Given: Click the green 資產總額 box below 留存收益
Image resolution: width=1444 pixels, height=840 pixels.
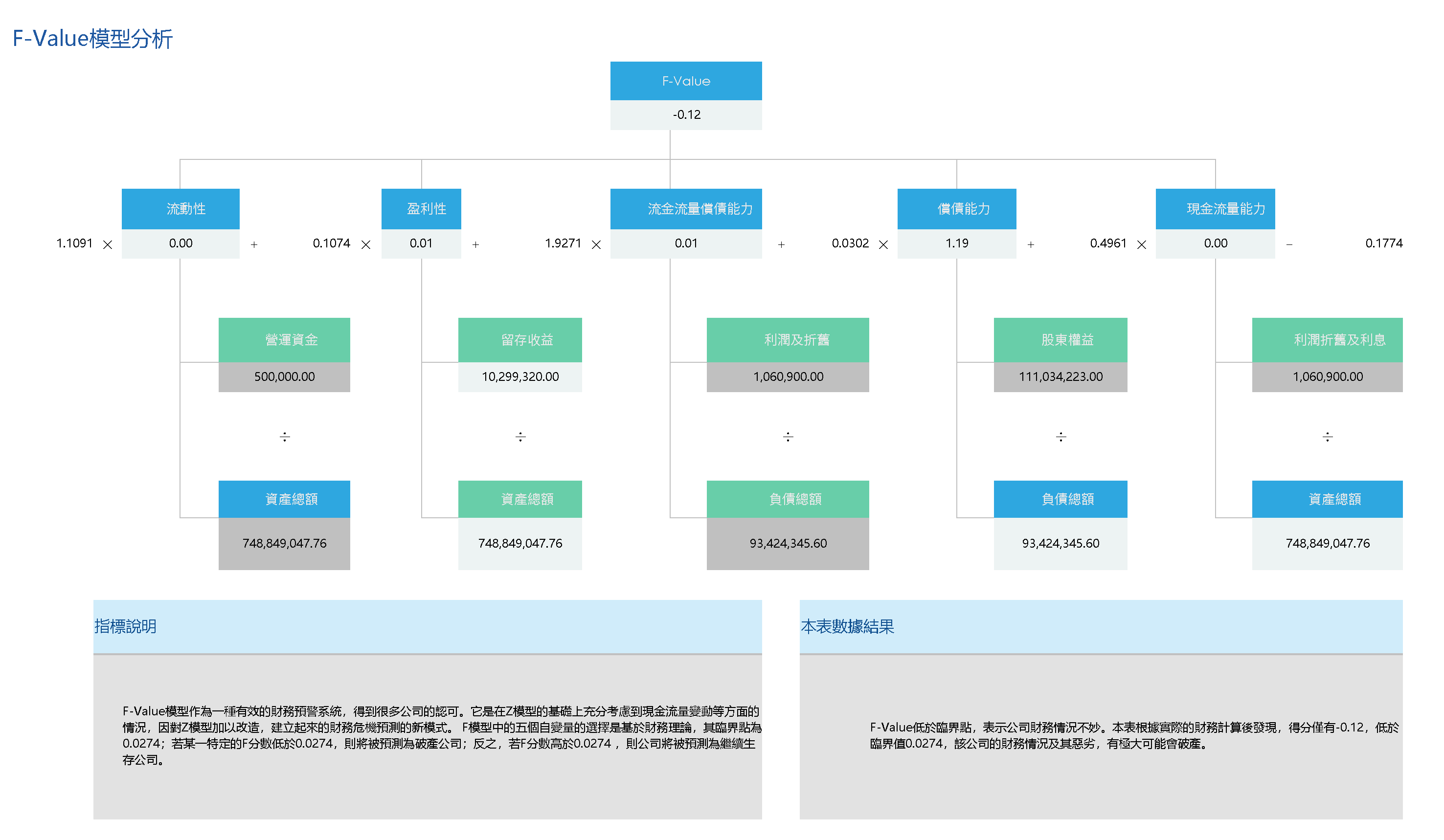Looking at the screenshot, I should coord(520,499).
